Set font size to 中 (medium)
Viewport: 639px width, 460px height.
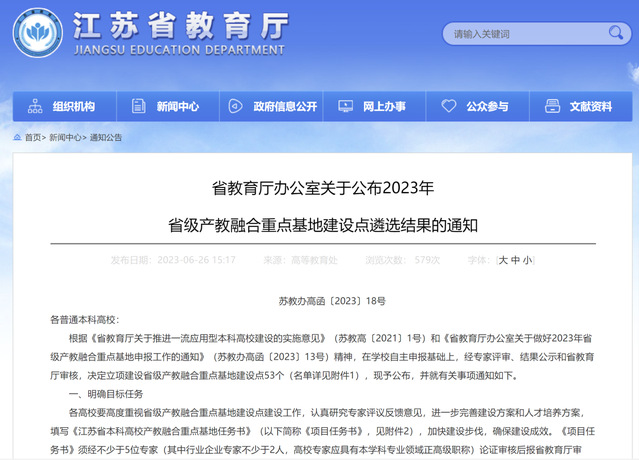[x=515, y=260]
